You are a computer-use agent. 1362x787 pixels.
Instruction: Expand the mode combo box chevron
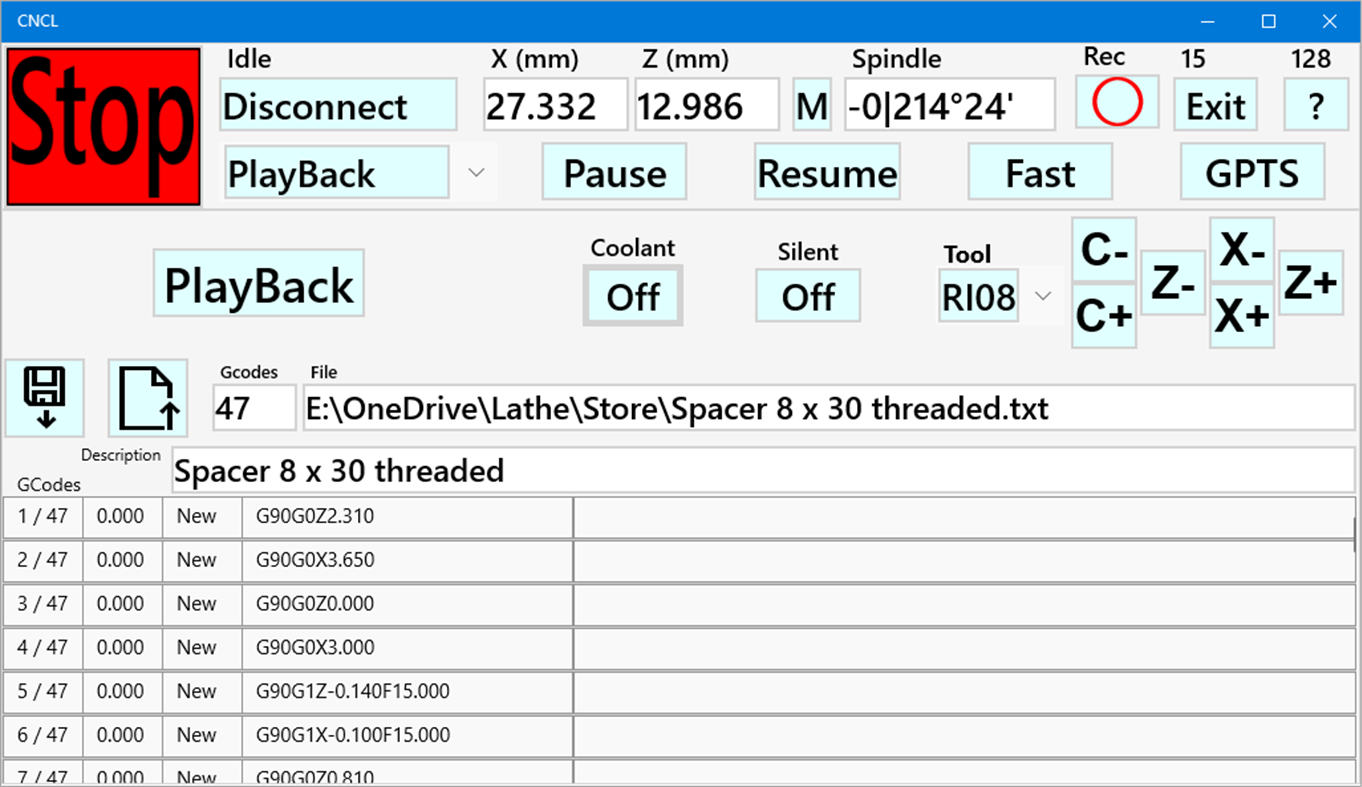[477, 171]
